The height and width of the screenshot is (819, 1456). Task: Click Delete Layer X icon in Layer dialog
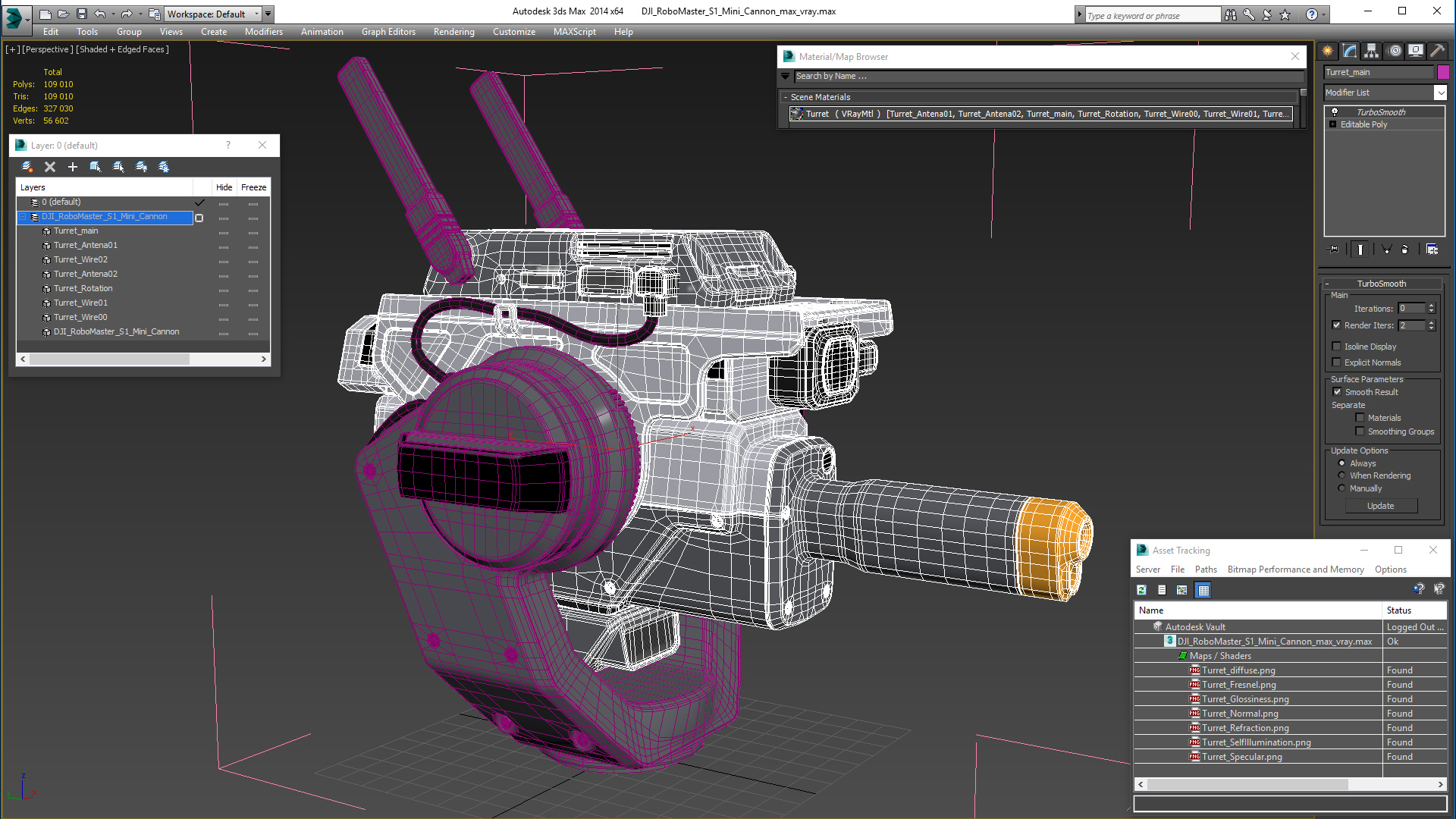coord(50,167)
